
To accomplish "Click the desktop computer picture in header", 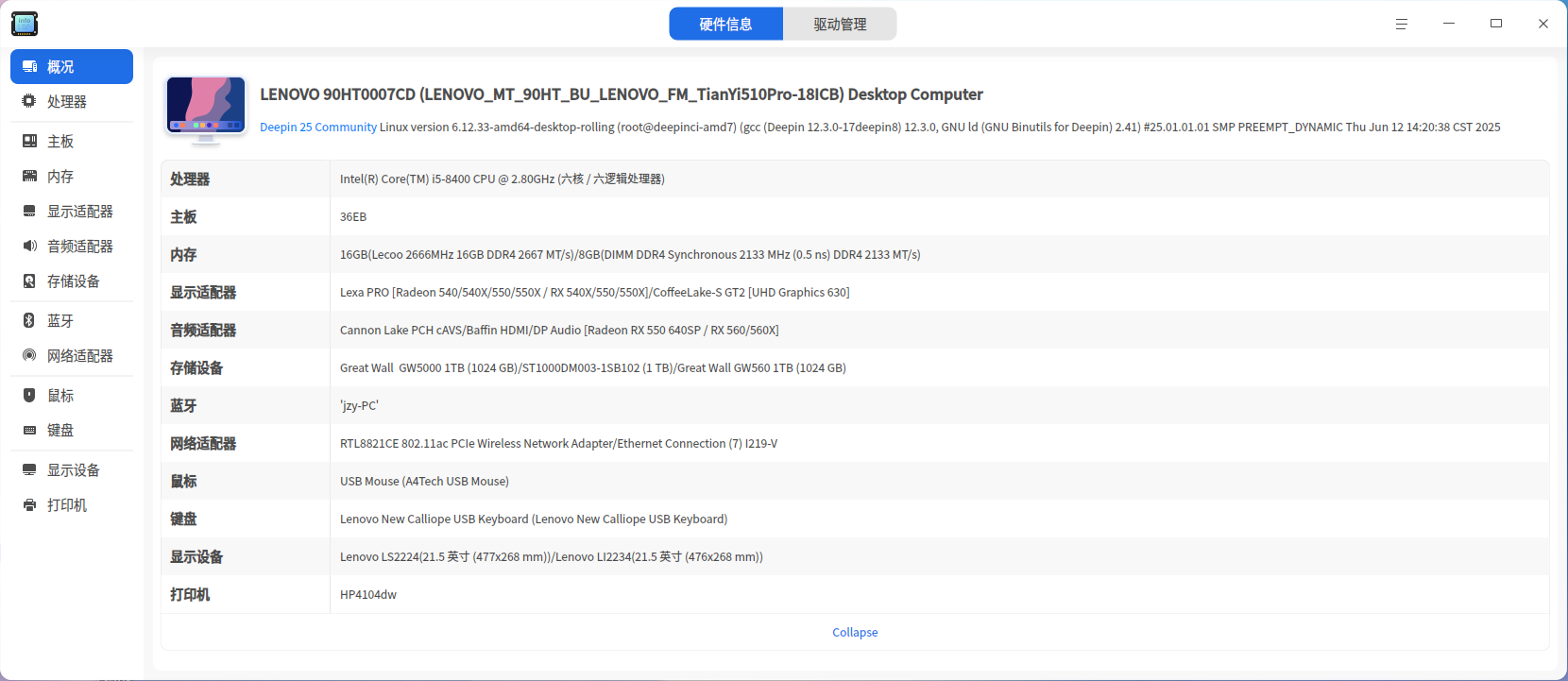I will click(x=206, y=111).
